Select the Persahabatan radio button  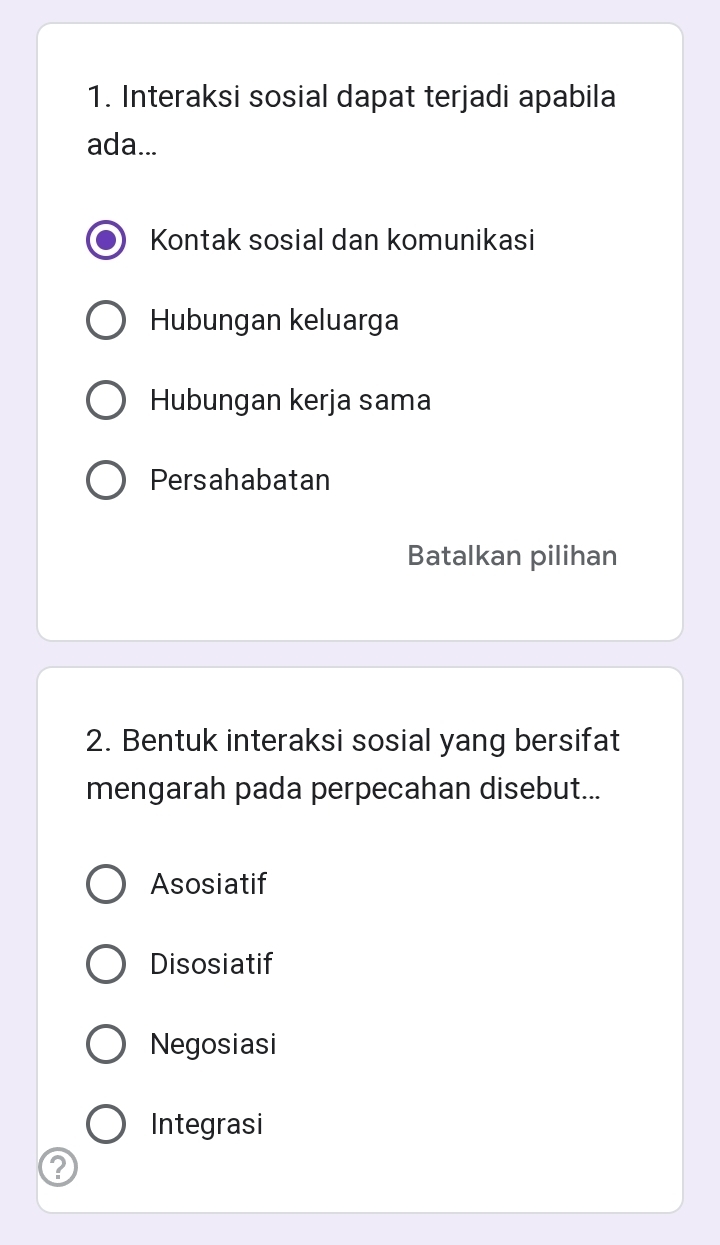106,481
